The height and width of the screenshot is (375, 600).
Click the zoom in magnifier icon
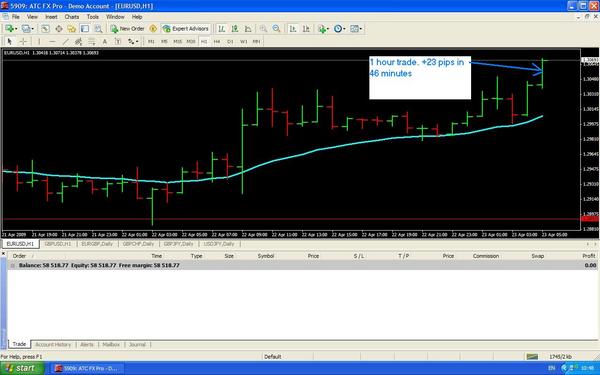(x=263, y=29)
